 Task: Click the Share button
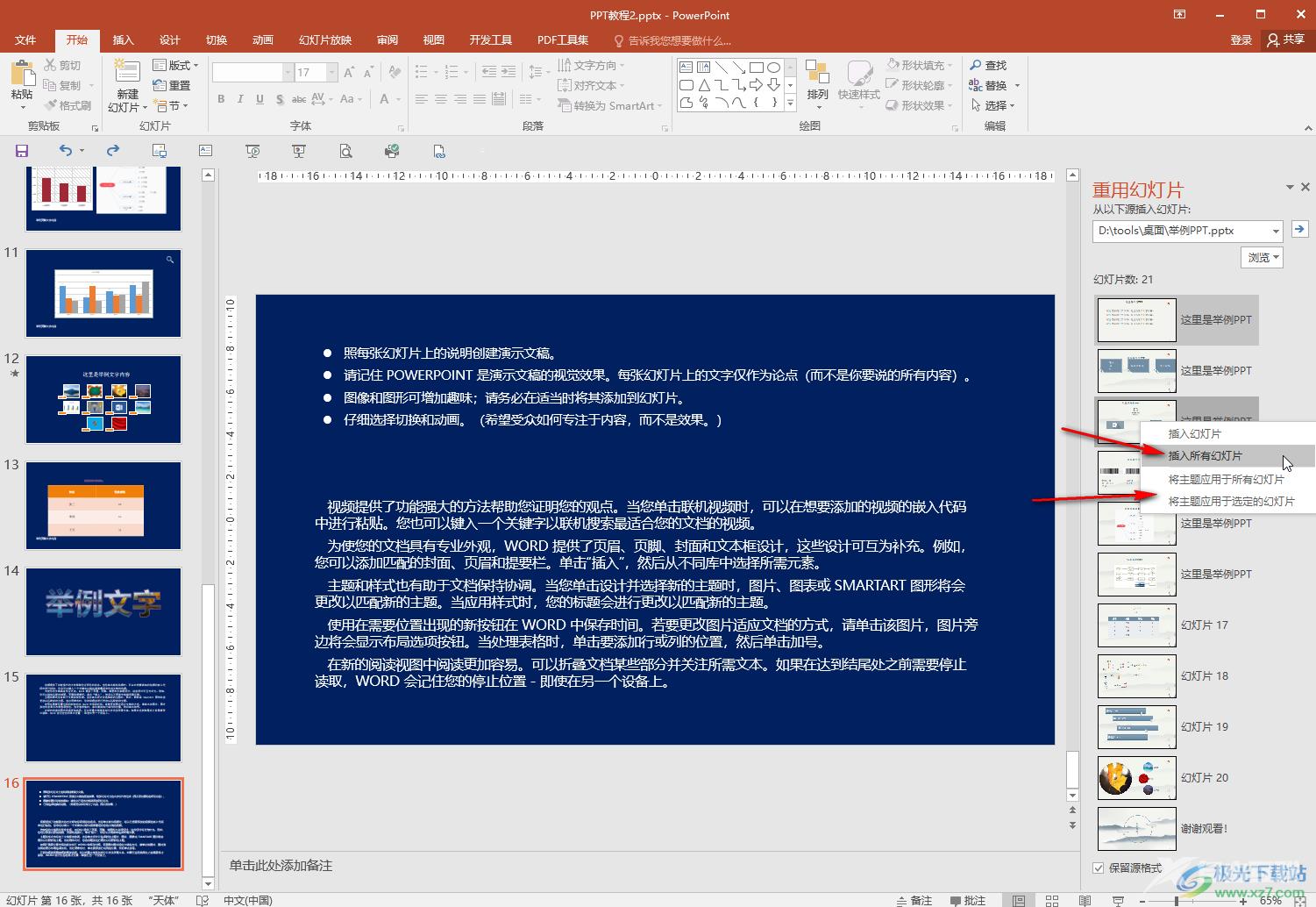click(x=1286, y=39)
